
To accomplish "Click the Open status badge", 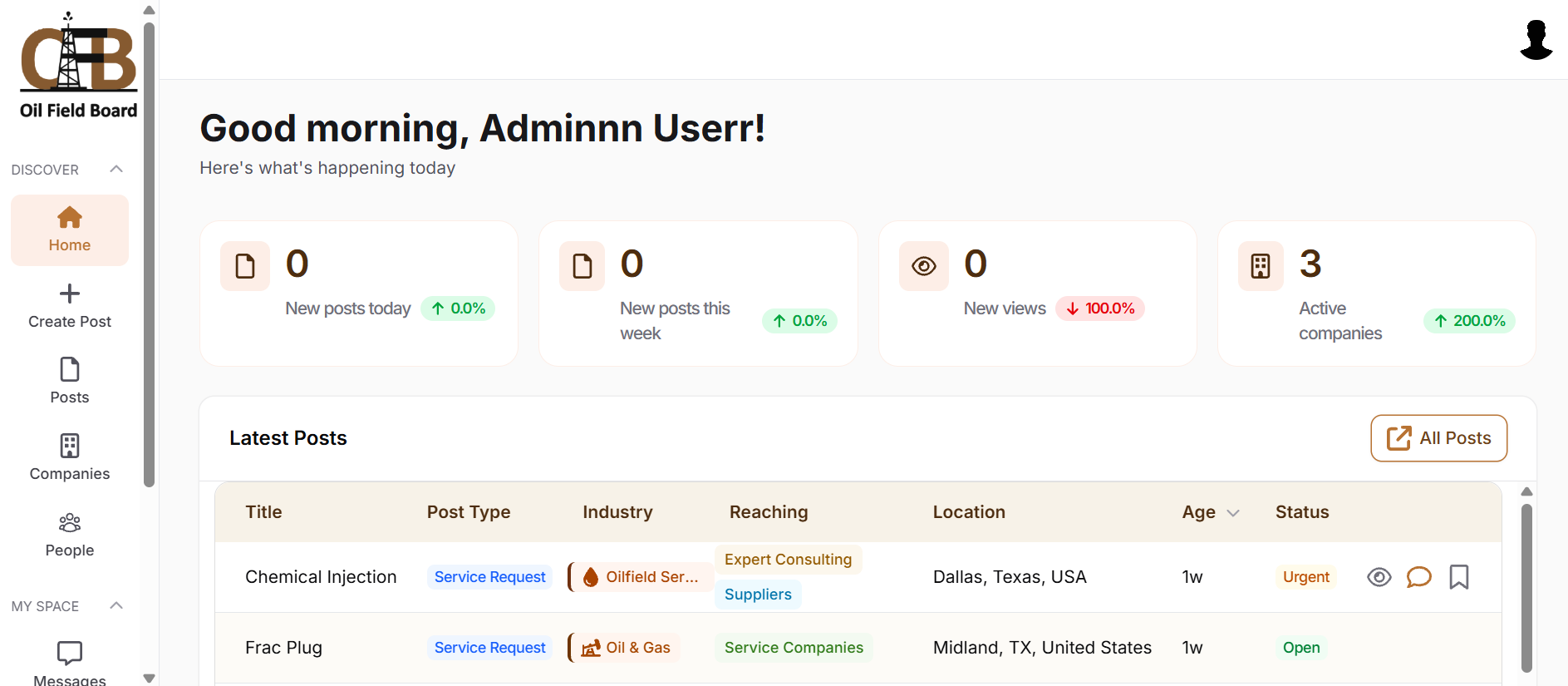I will [x=1300, y=648].
